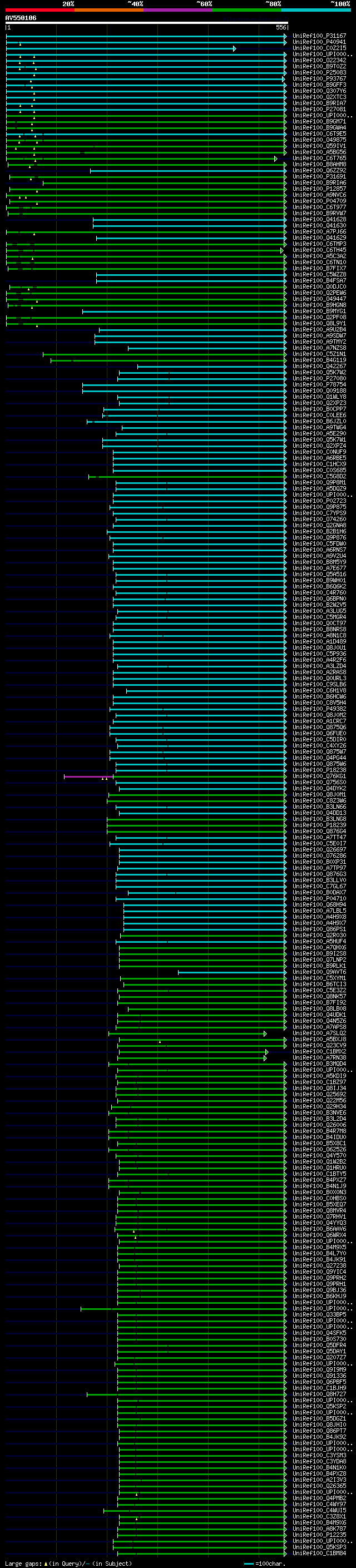Select hit label UniRef100_C1BMX2
Screen dimensions: 356x1568
click(x=319, y=1052)
